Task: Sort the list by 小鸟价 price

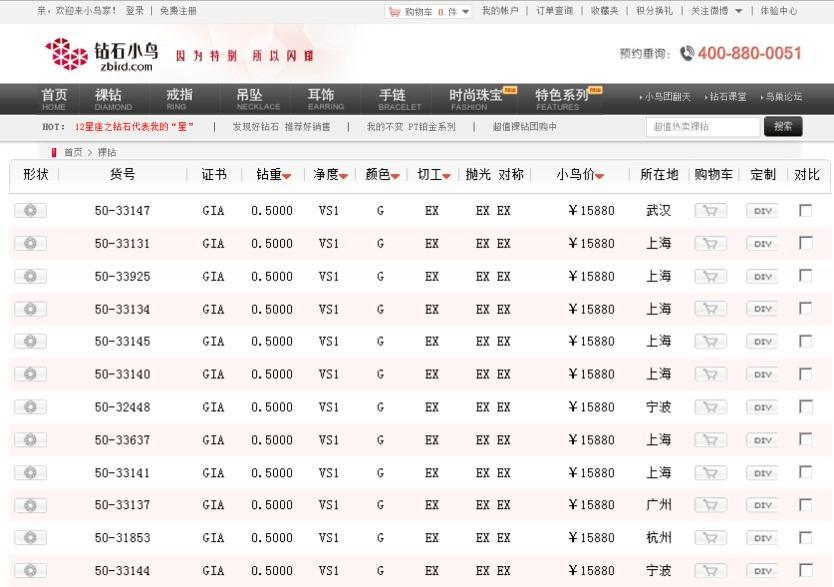Action: (599, 176)
